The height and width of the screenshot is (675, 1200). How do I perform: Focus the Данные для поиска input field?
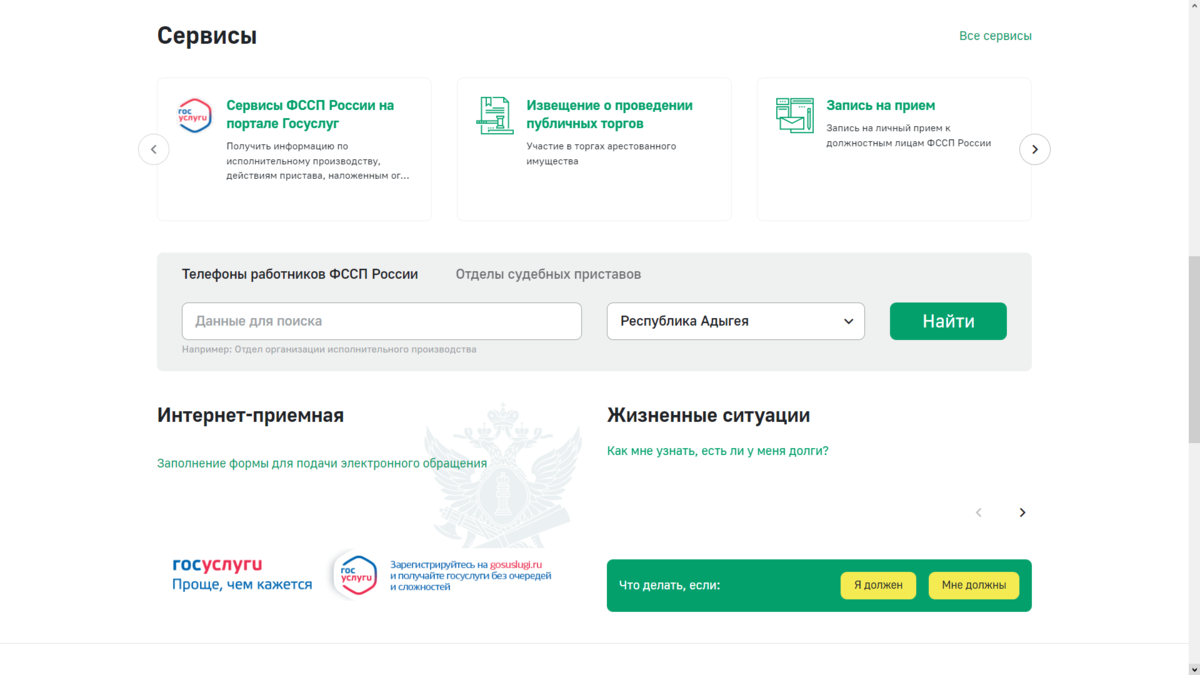tap(381, 321)
